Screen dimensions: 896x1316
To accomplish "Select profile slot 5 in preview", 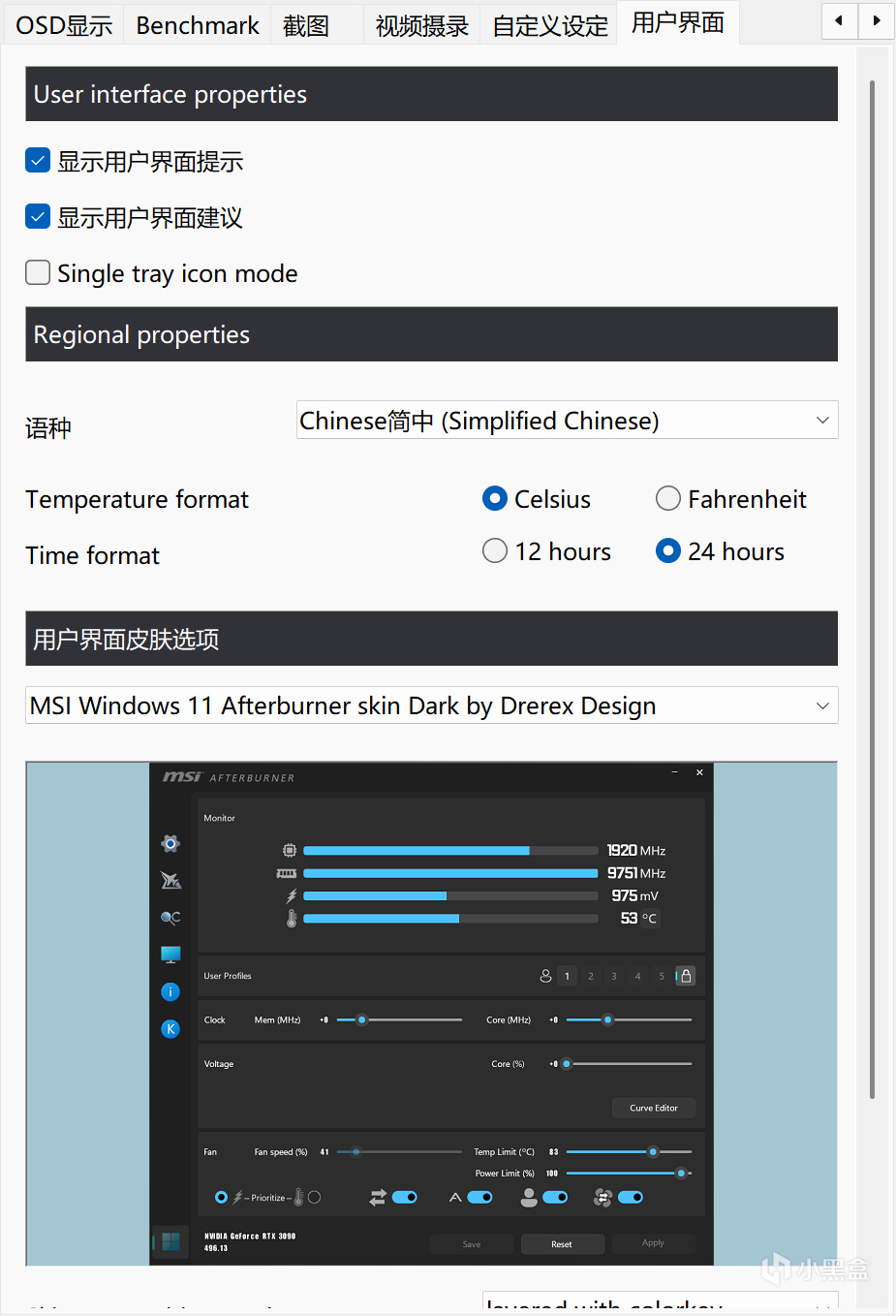I will pyautogui.click(x=662, y=976).
